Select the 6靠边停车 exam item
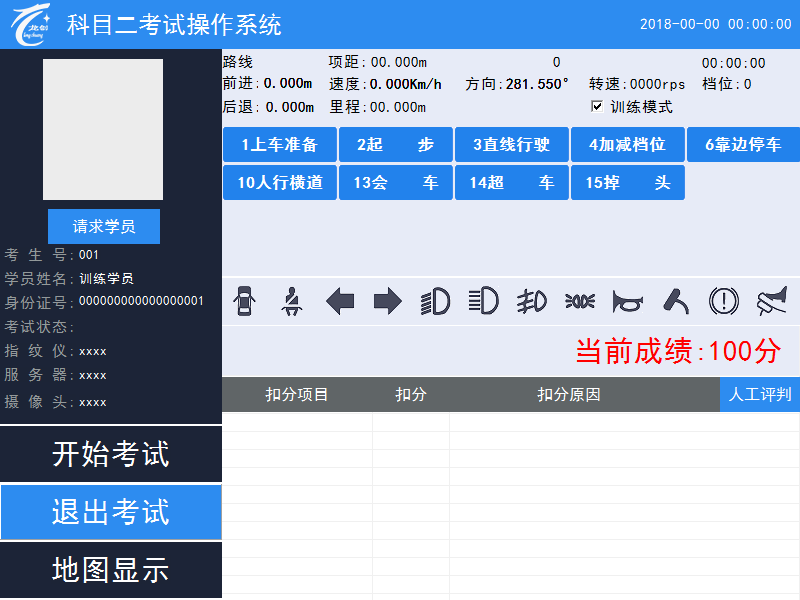The width and height of the screenshot is (800, 600). pos(743,144)
